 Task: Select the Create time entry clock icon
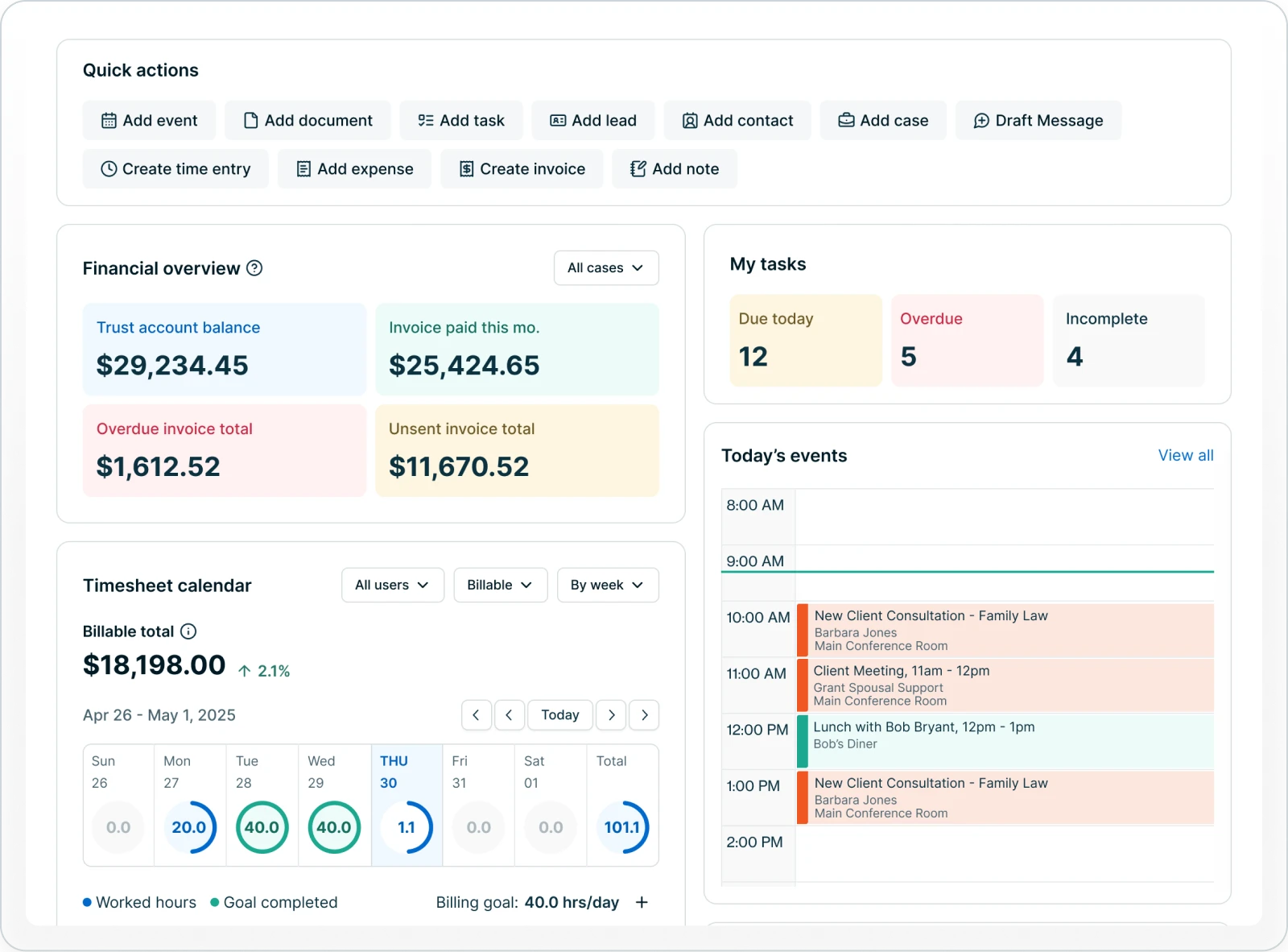108,168
